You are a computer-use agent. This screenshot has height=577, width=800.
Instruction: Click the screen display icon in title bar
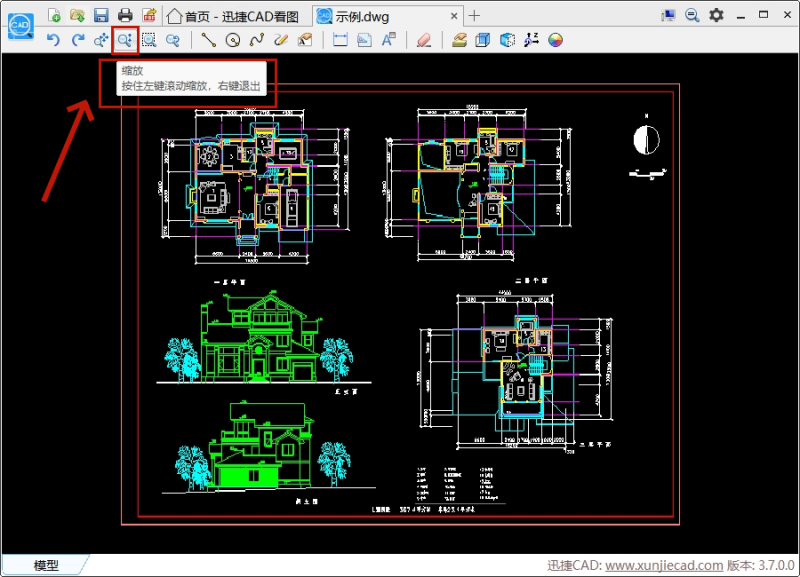pyautogui.click(x=668, y=15)
